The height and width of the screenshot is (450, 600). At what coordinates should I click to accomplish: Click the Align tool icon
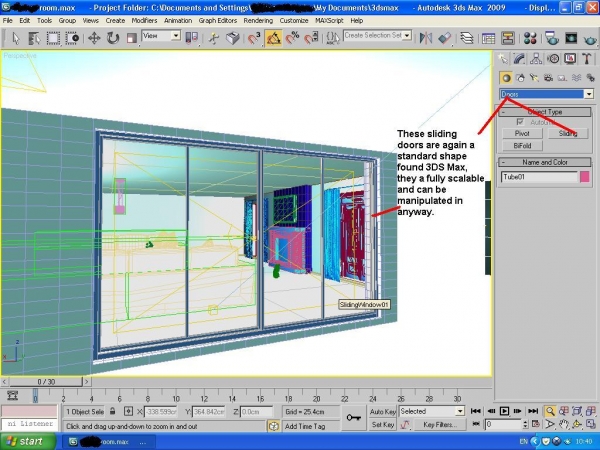pyautogui.click(x=445, y=38)
